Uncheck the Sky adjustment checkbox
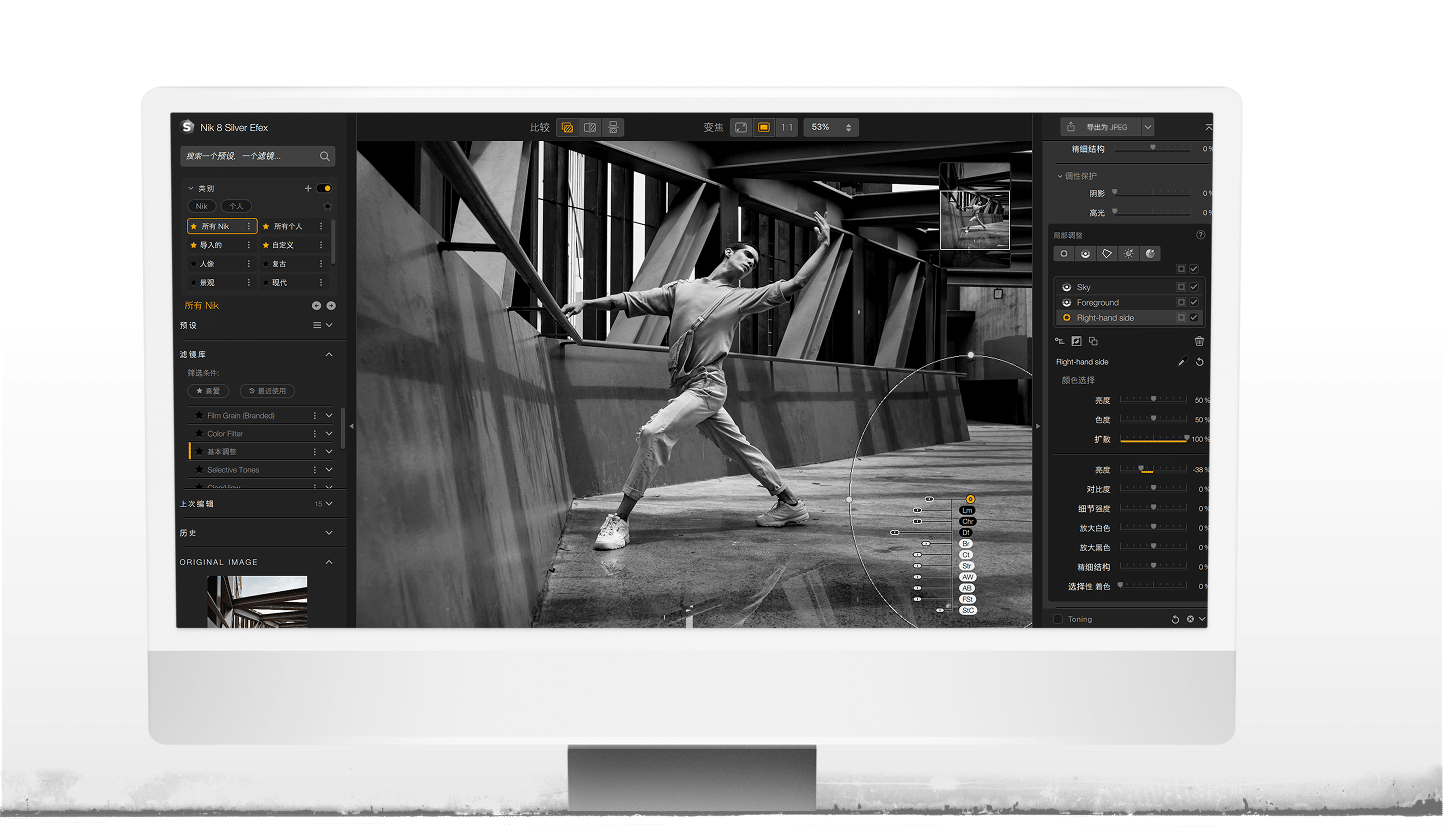Screen dimensions: 1443x828 point(1194,287)
